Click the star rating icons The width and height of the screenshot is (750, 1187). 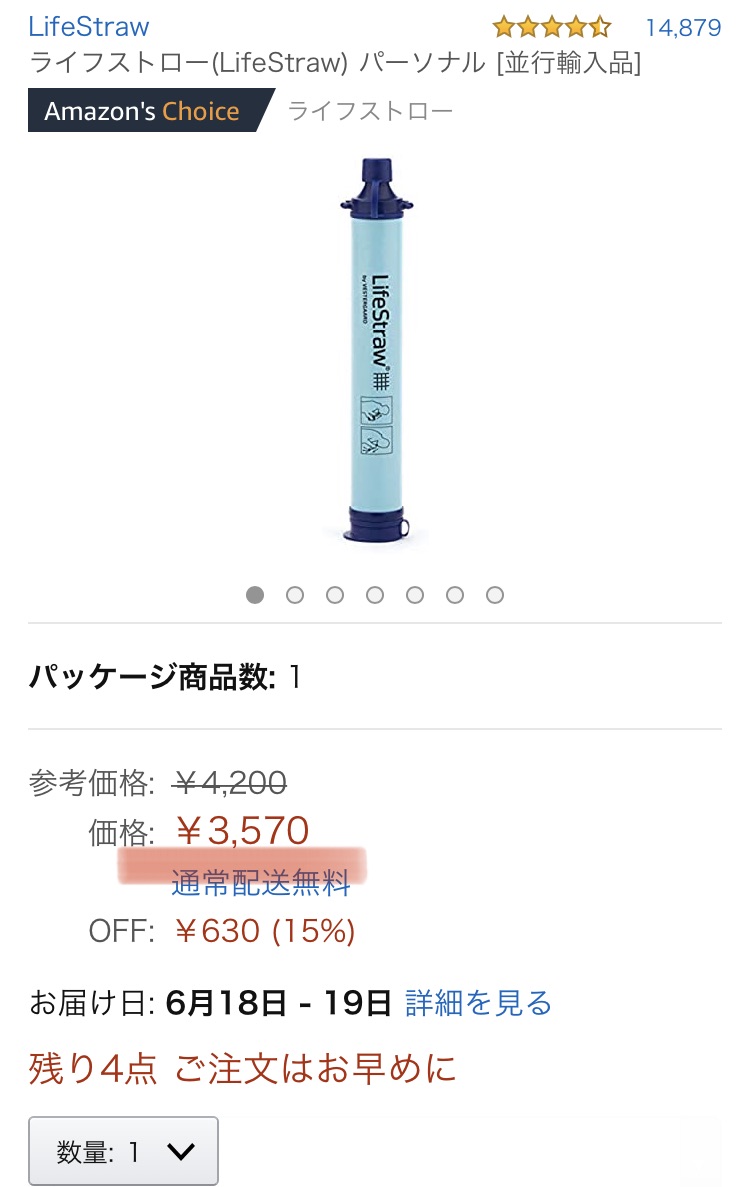tap(552, 28)
